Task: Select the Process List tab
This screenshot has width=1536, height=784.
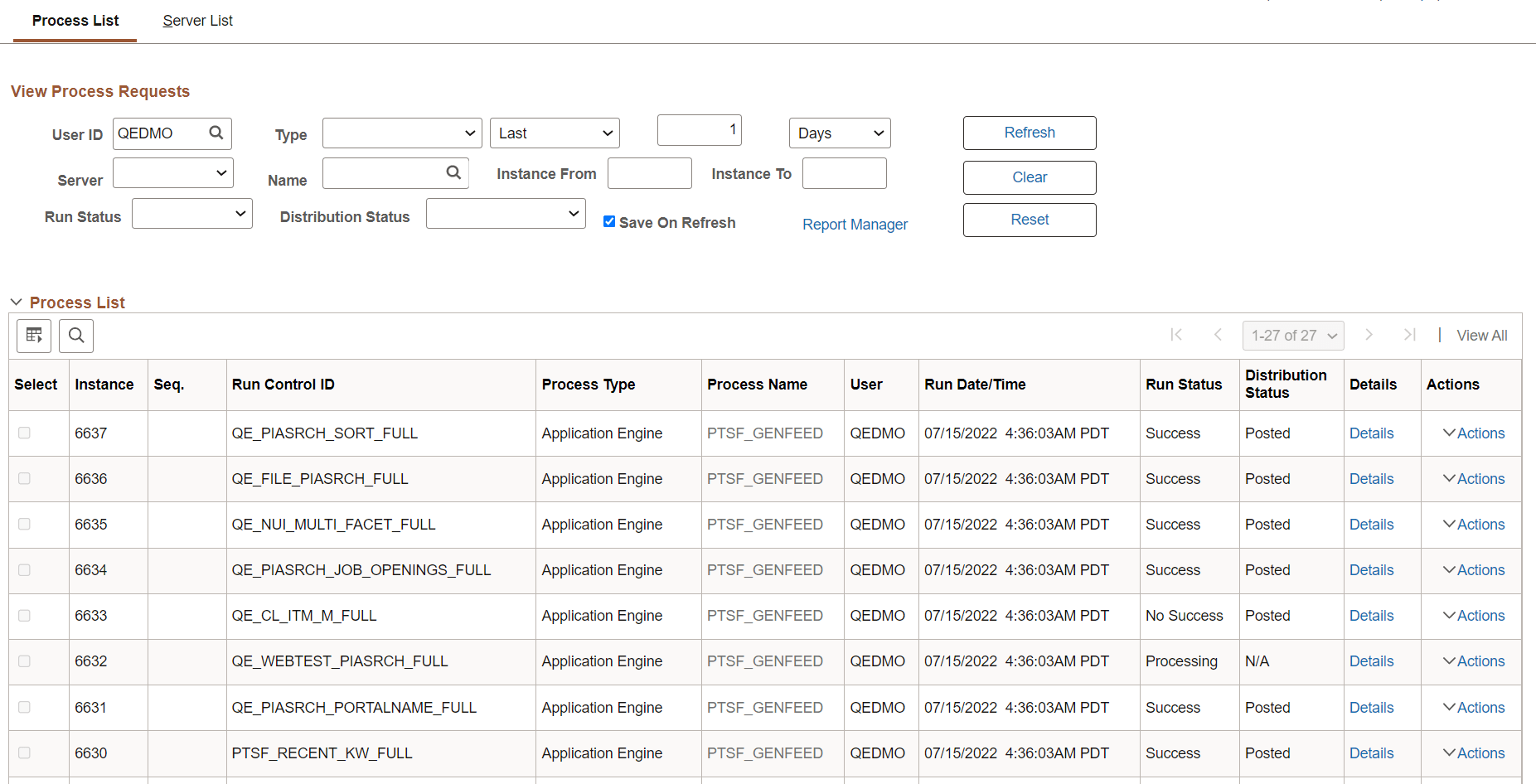Action: tap(75, 20)
